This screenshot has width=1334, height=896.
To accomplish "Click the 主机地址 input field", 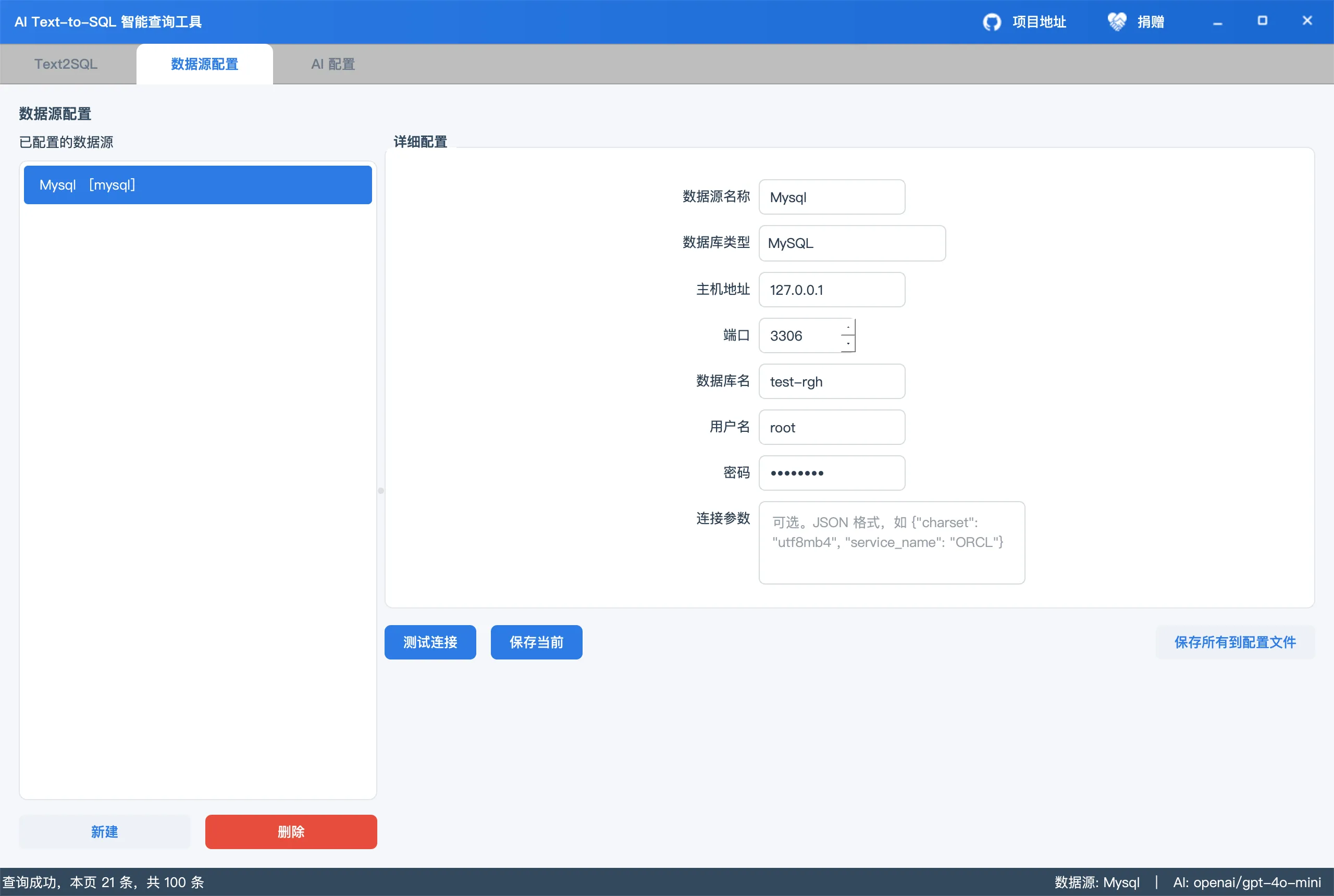I will (832, 290).
